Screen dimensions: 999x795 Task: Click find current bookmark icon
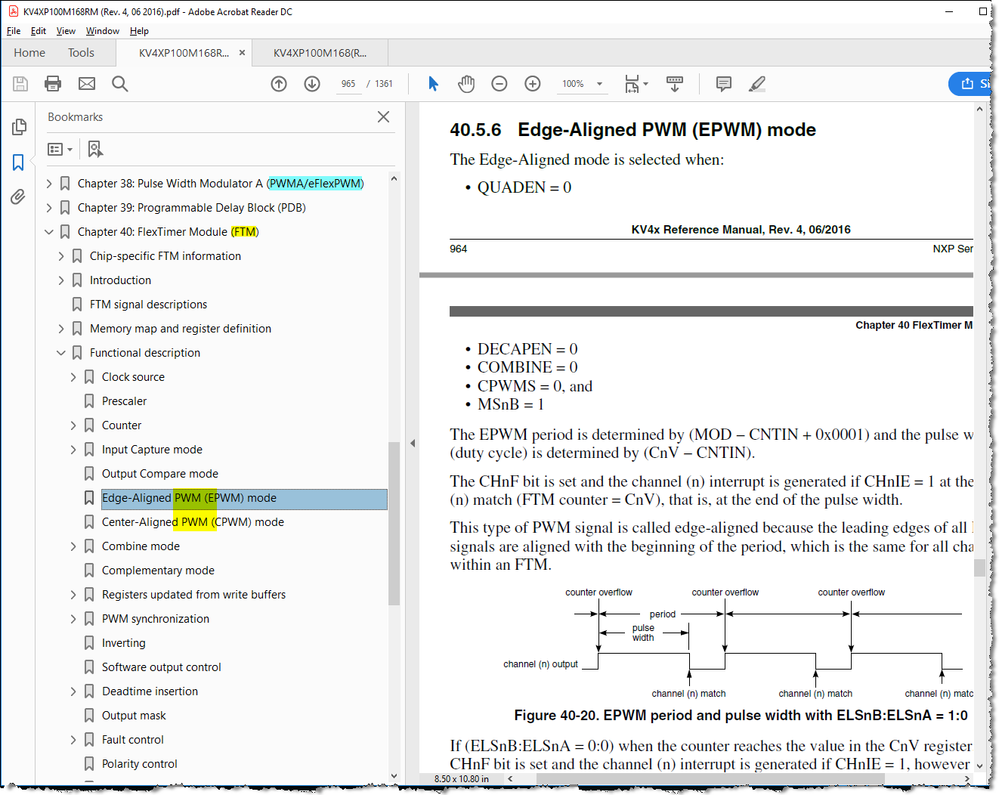tap(95, 149)
